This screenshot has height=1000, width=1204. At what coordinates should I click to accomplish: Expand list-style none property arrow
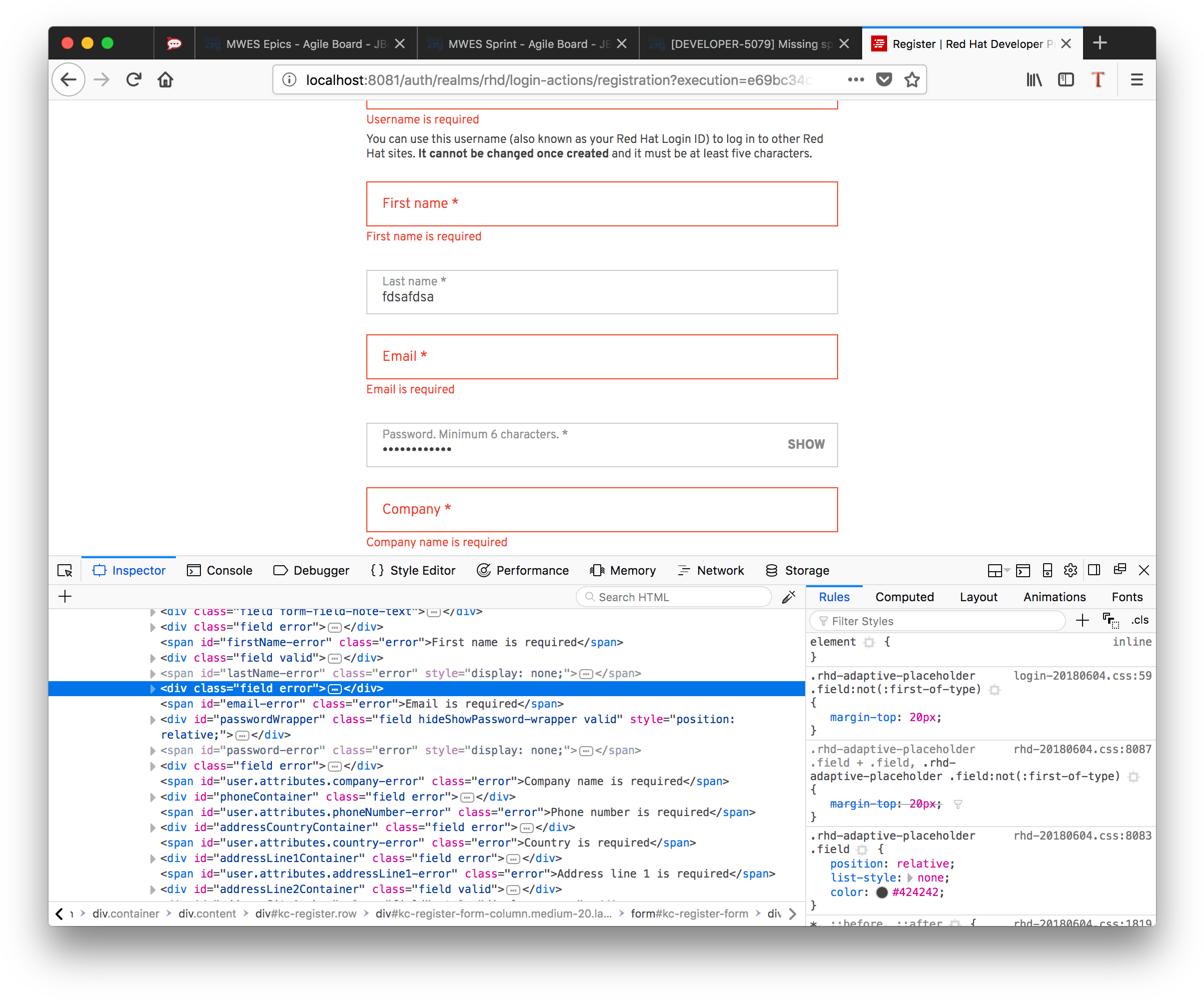[x=910, y=878]
